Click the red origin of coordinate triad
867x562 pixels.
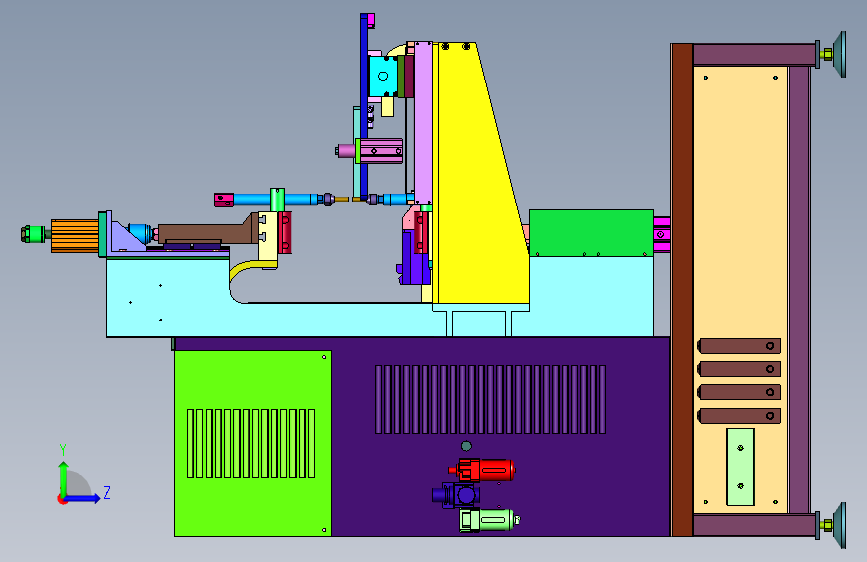(62, 499)
